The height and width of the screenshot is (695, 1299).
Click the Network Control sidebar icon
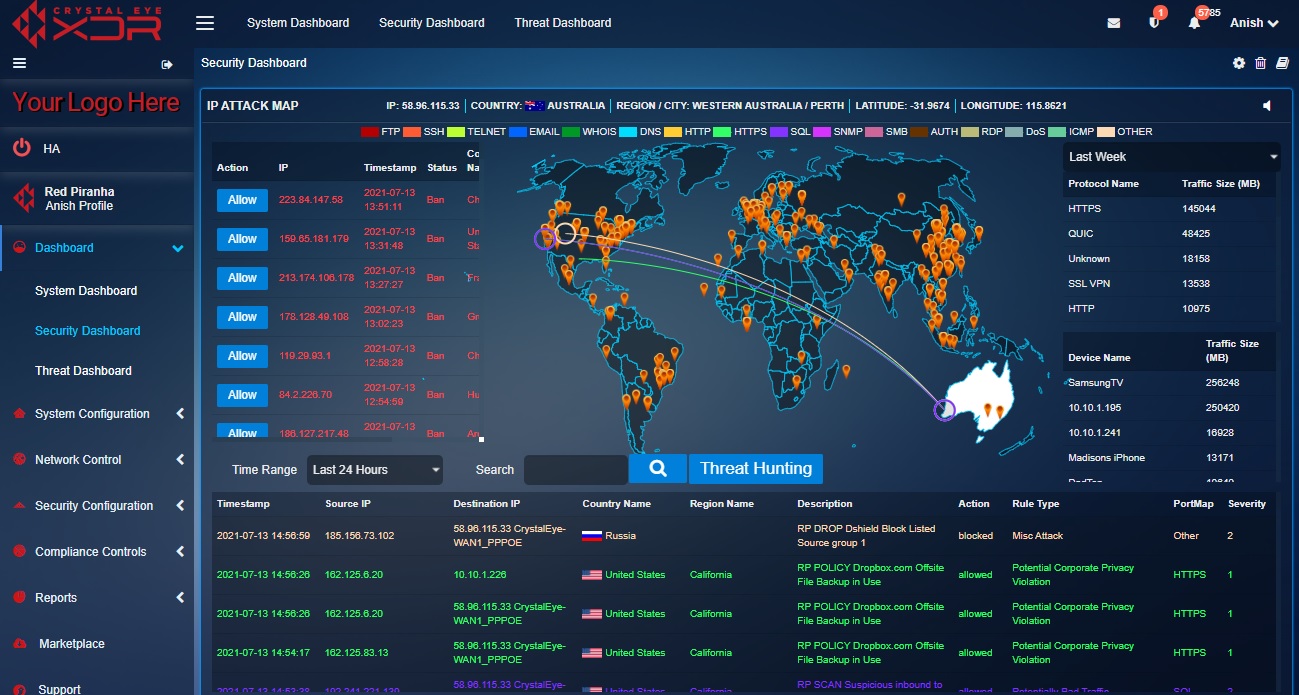[x=17, y=459]
